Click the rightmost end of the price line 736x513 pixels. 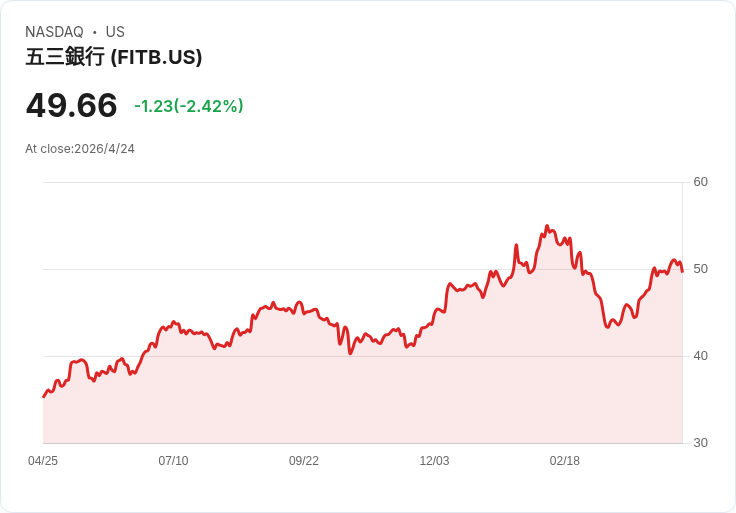pyautogui.click(x=682, y=271)
